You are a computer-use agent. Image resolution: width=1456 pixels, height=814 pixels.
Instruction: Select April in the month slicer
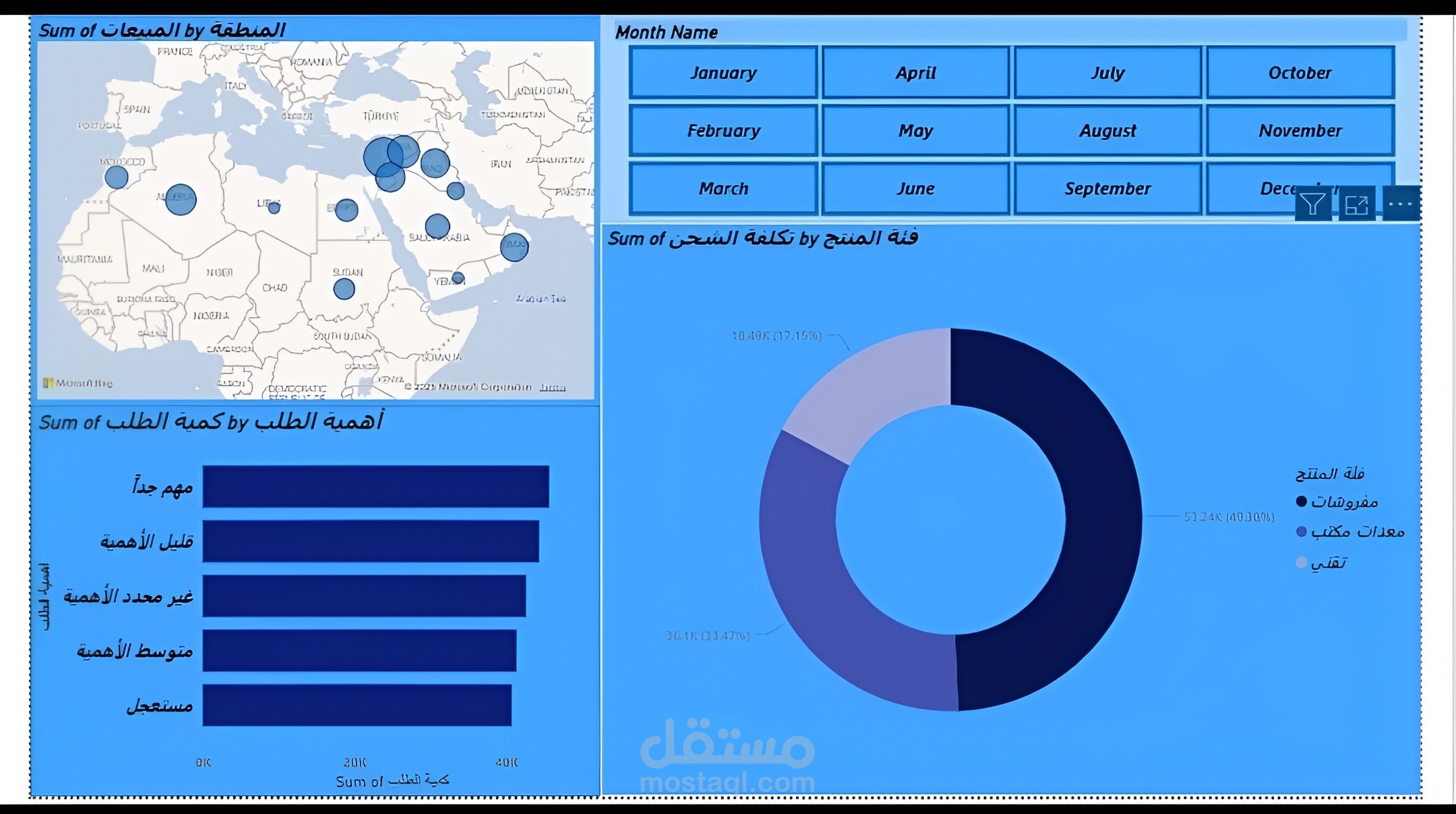click(x=915, y=73)
